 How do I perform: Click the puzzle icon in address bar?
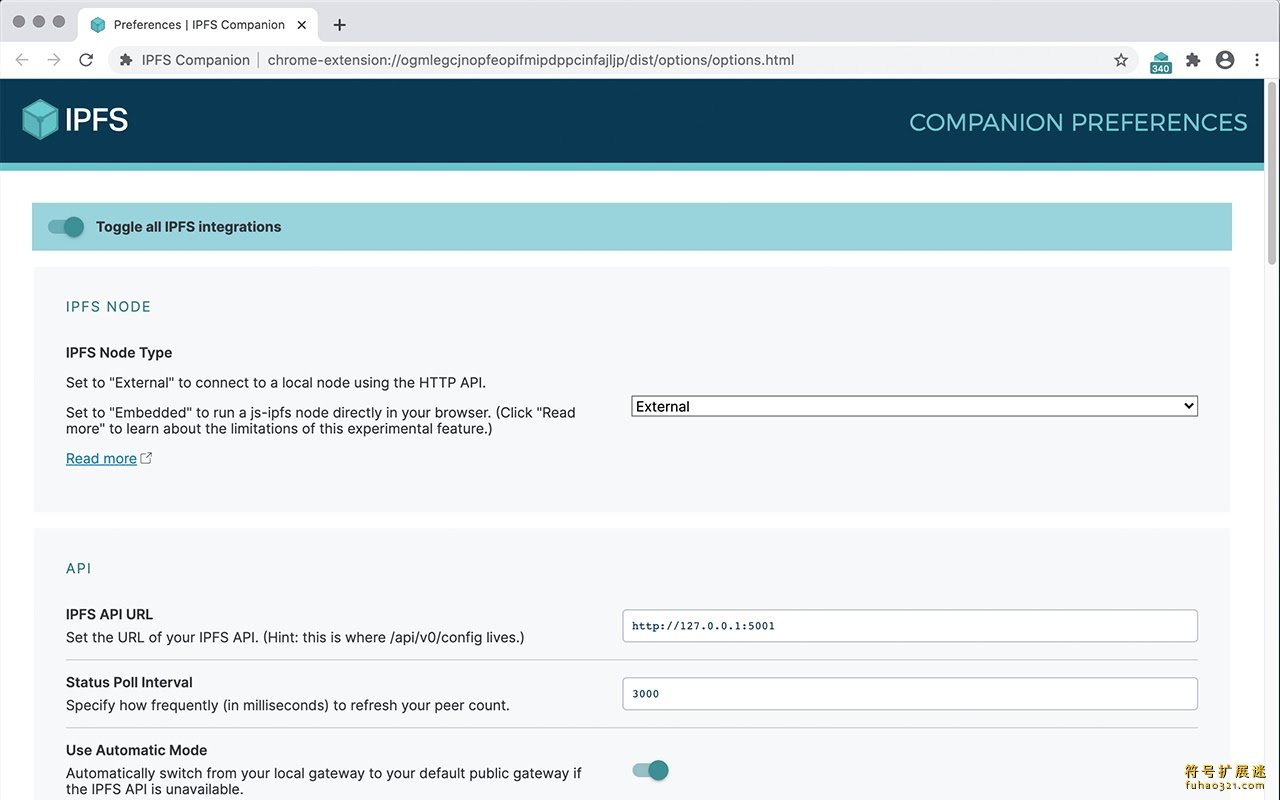click(x=126, y=60)
